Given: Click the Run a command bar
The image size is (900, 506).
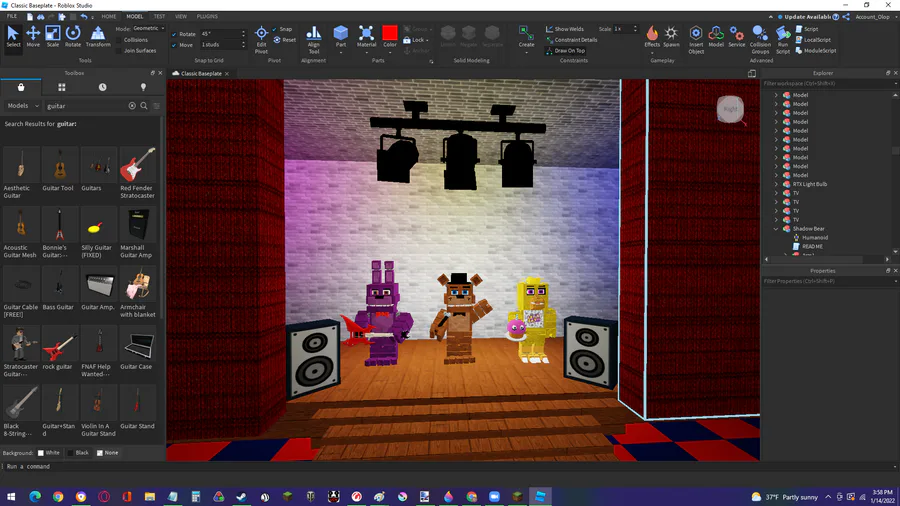Looking at the screenshot, I should 448,466.
